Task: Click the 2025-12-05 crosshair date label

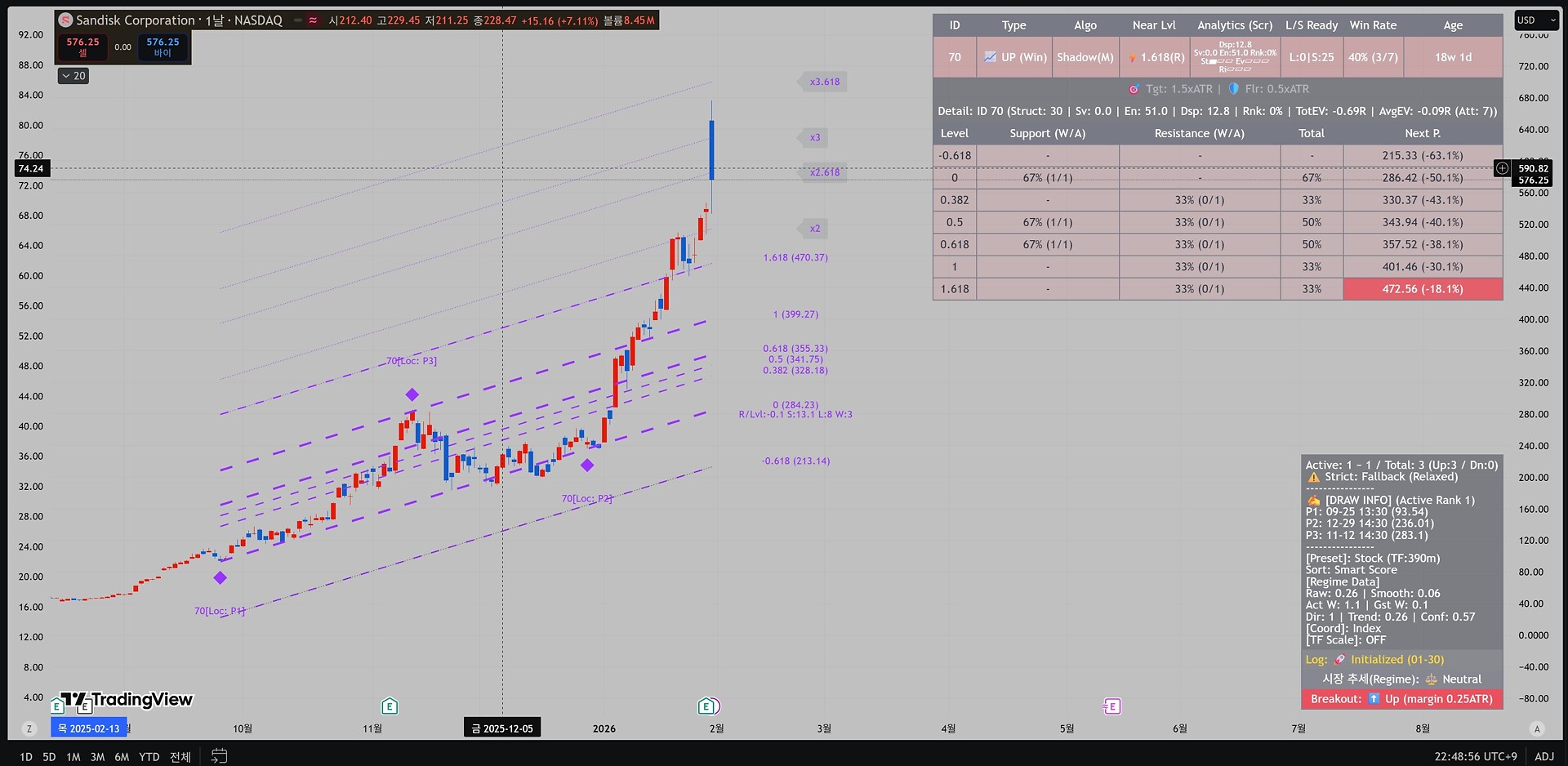Action: point(502,728)
